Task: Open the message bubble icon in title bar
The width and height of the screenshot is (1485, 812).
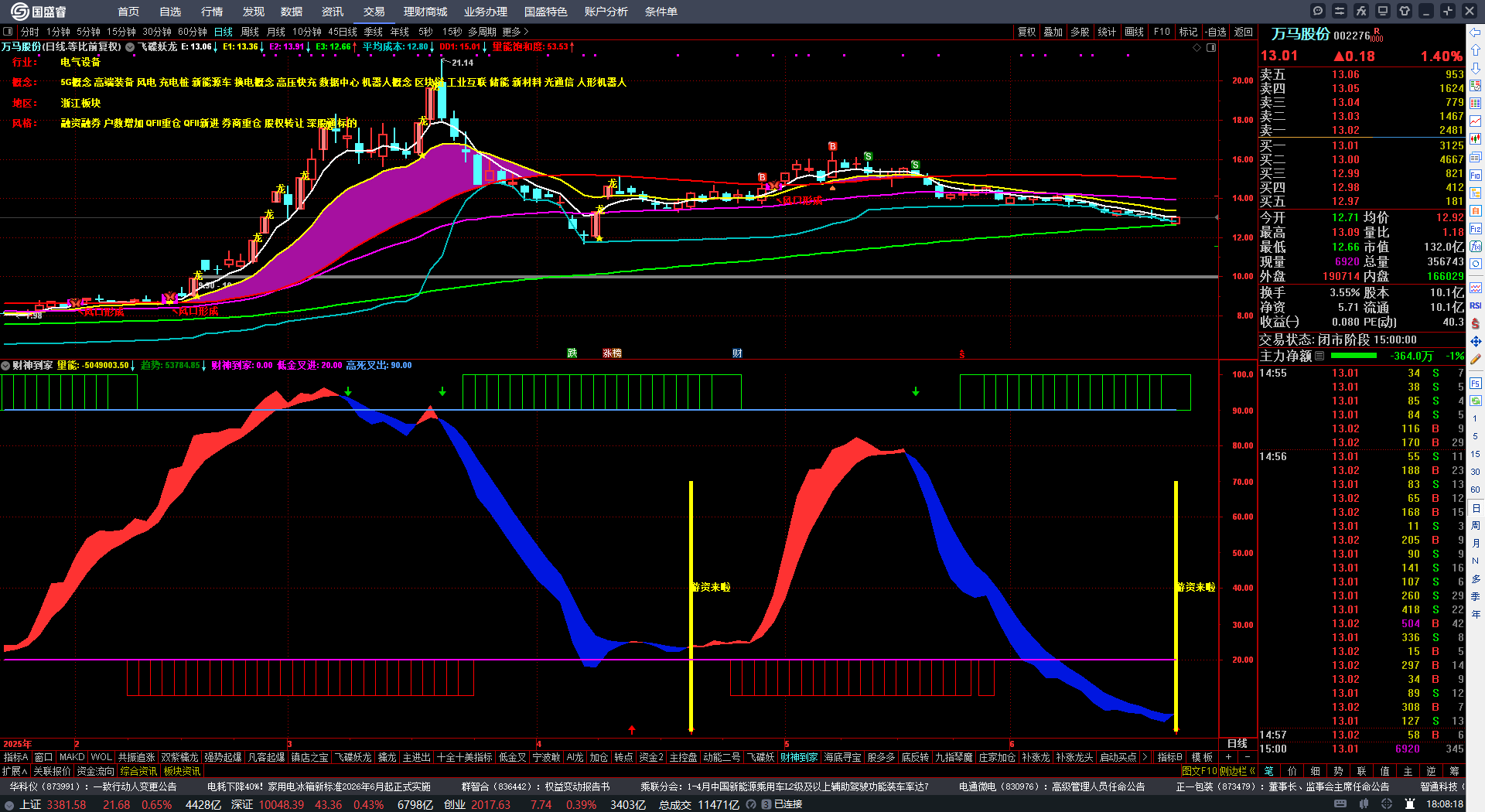Action: click(1318, 11)
